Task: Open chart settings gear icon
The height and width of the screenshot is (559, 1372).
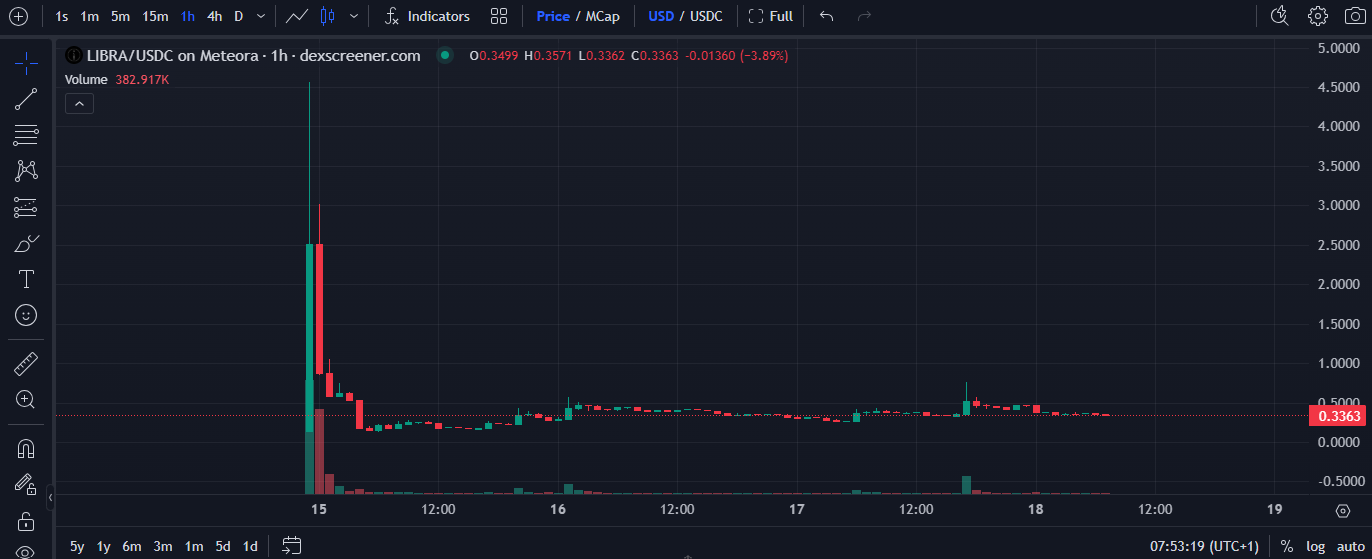Action: [1318, 16]
